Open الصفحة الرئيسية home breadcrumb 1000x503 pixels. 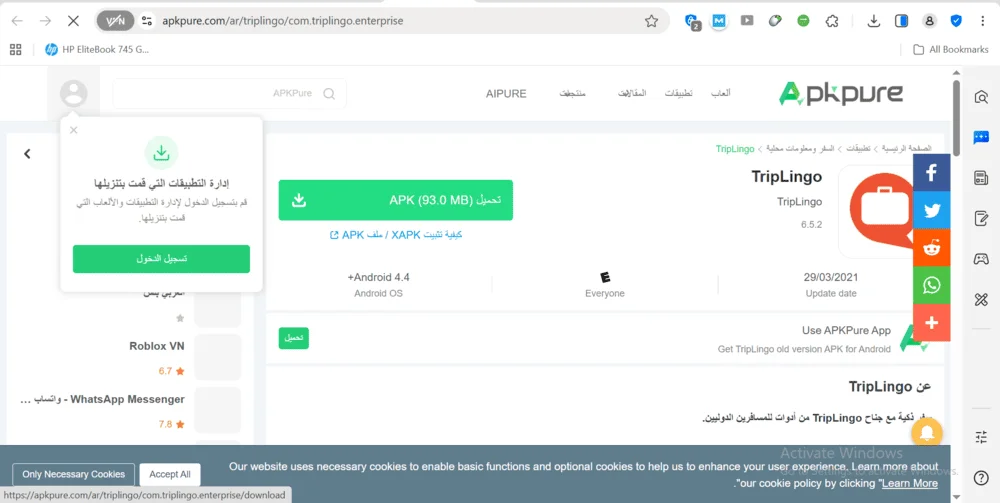pyautogui.click(x=906, y=149)
